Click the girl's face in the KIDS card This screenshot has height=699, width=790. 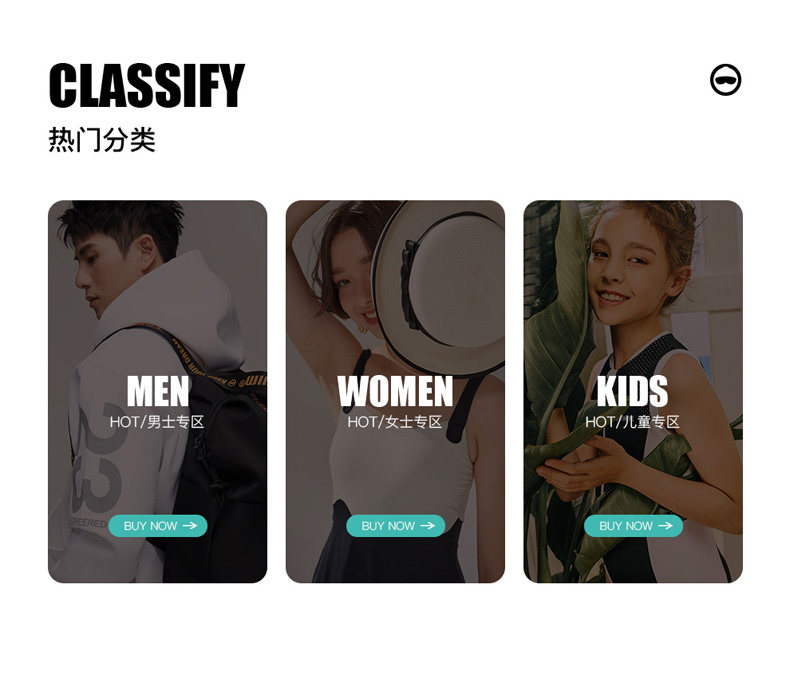point(630,267)
